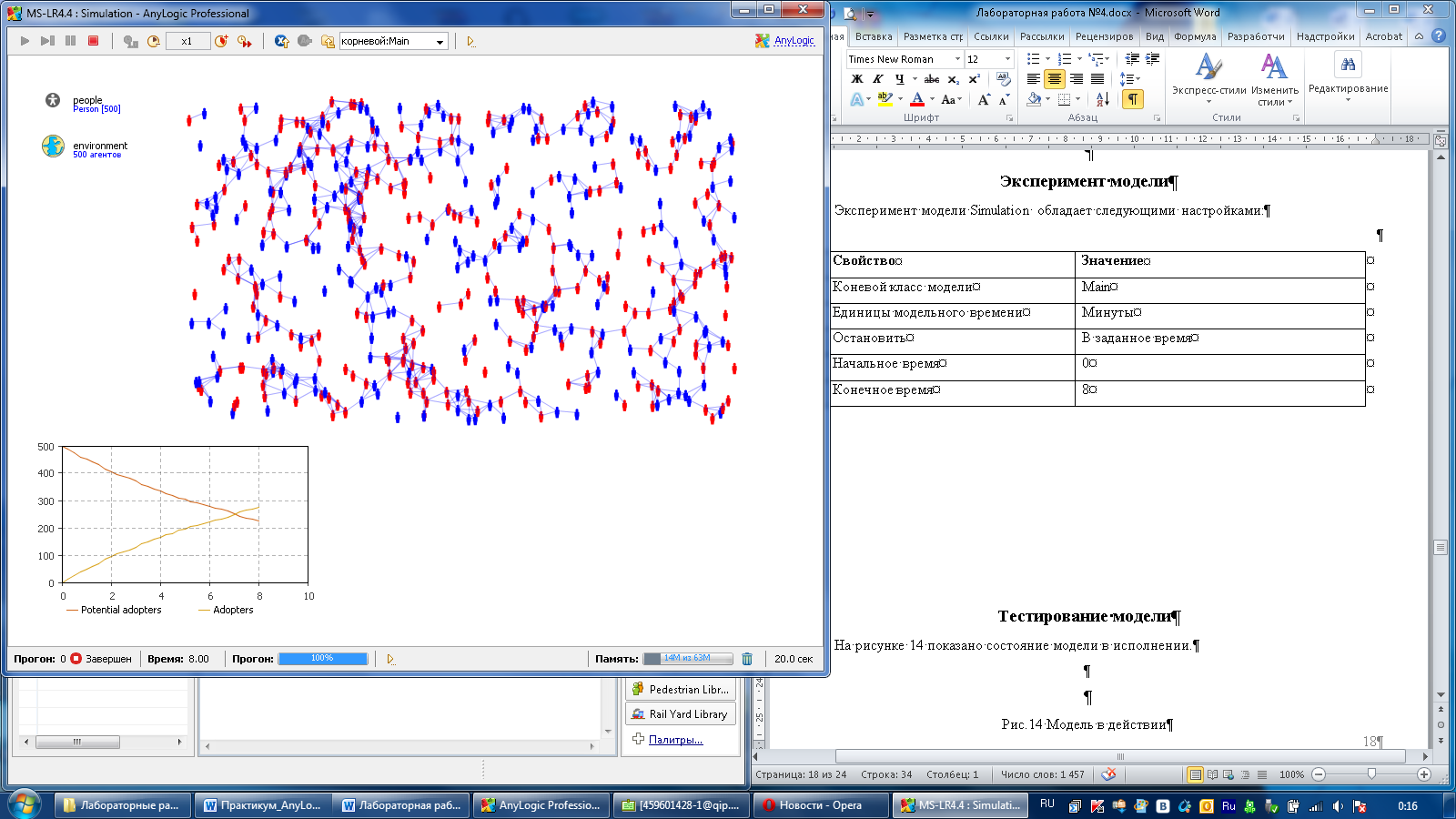Toggle superscript formatting
This screenshot has width=1456, height=819.
(974, 79)
